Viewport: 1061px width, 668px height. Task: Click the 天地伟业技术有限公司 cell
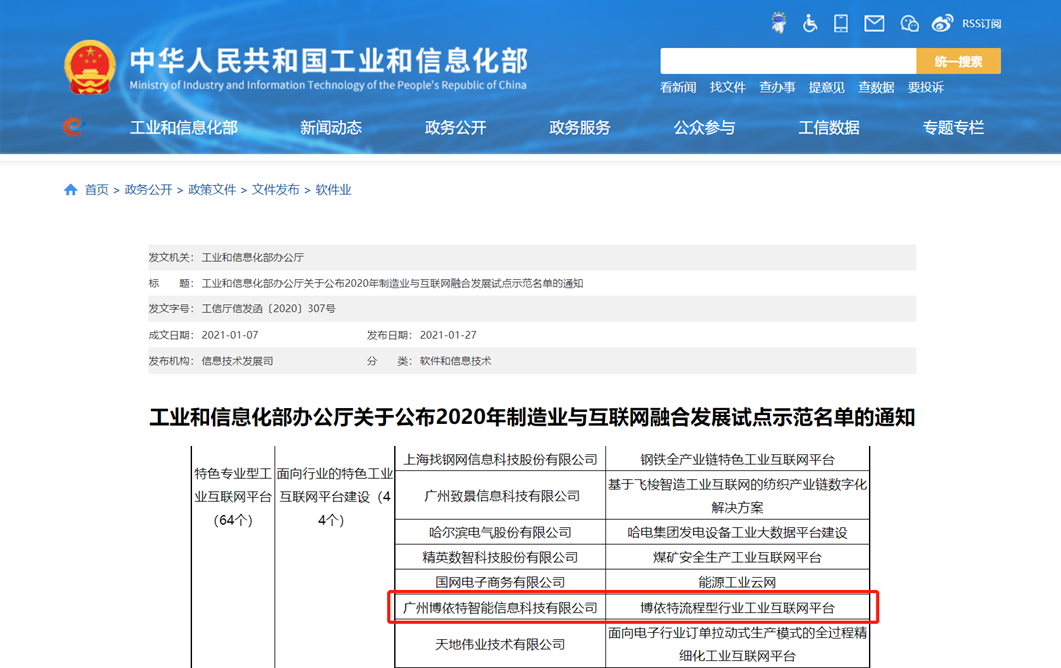pos(500,644)
